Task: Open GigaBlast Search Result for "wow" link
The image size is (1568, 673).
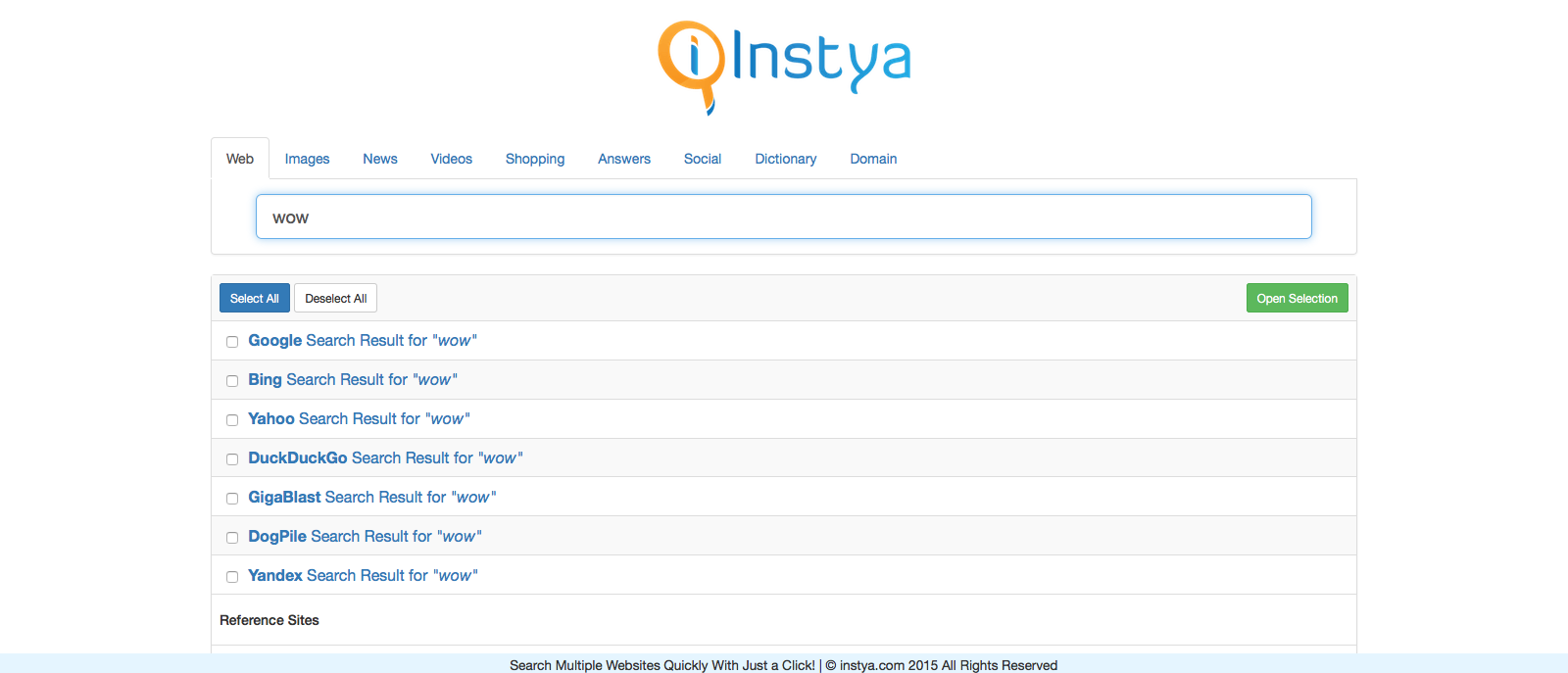Action: tap(372, 497)
